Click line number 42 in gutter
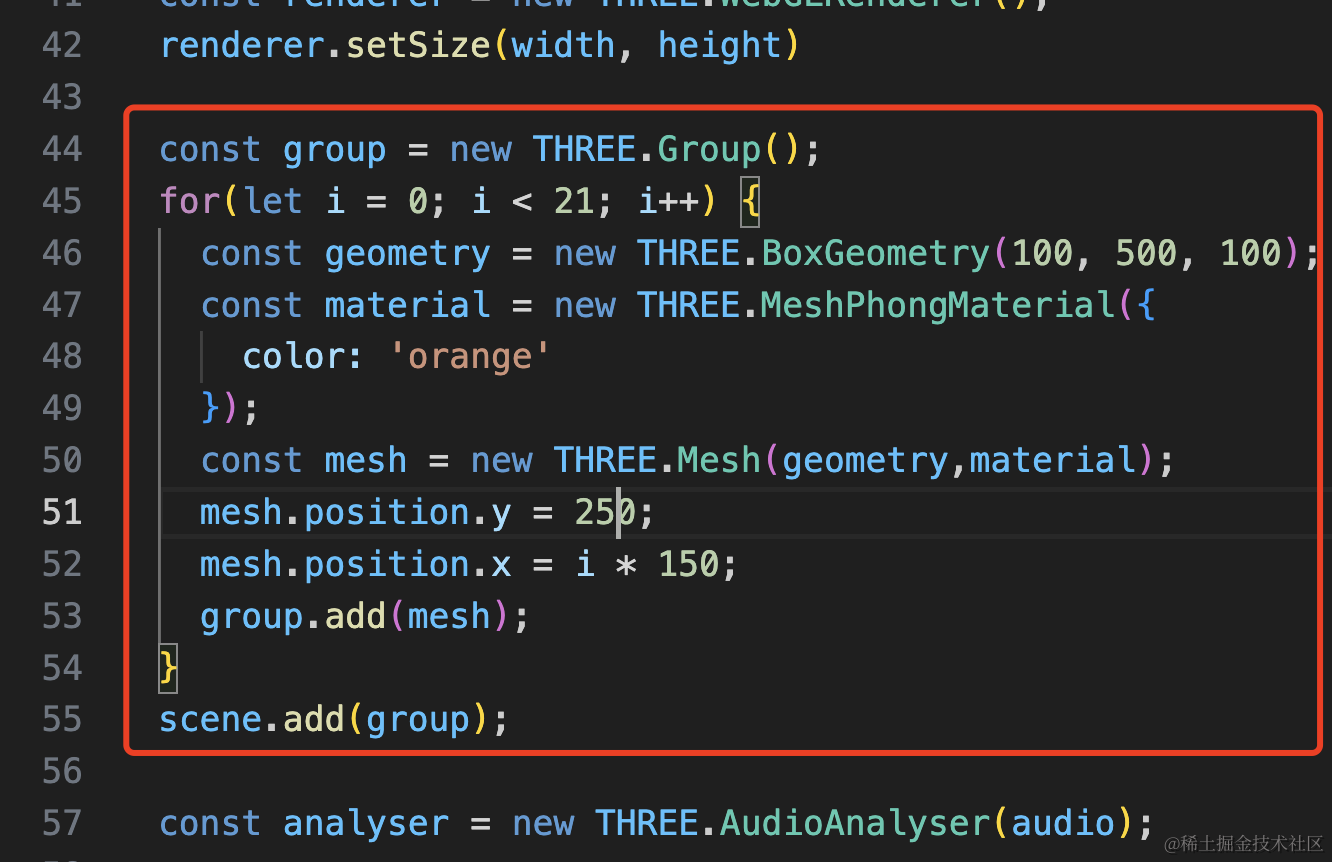The image size is (1332, 862). [62, 46]
